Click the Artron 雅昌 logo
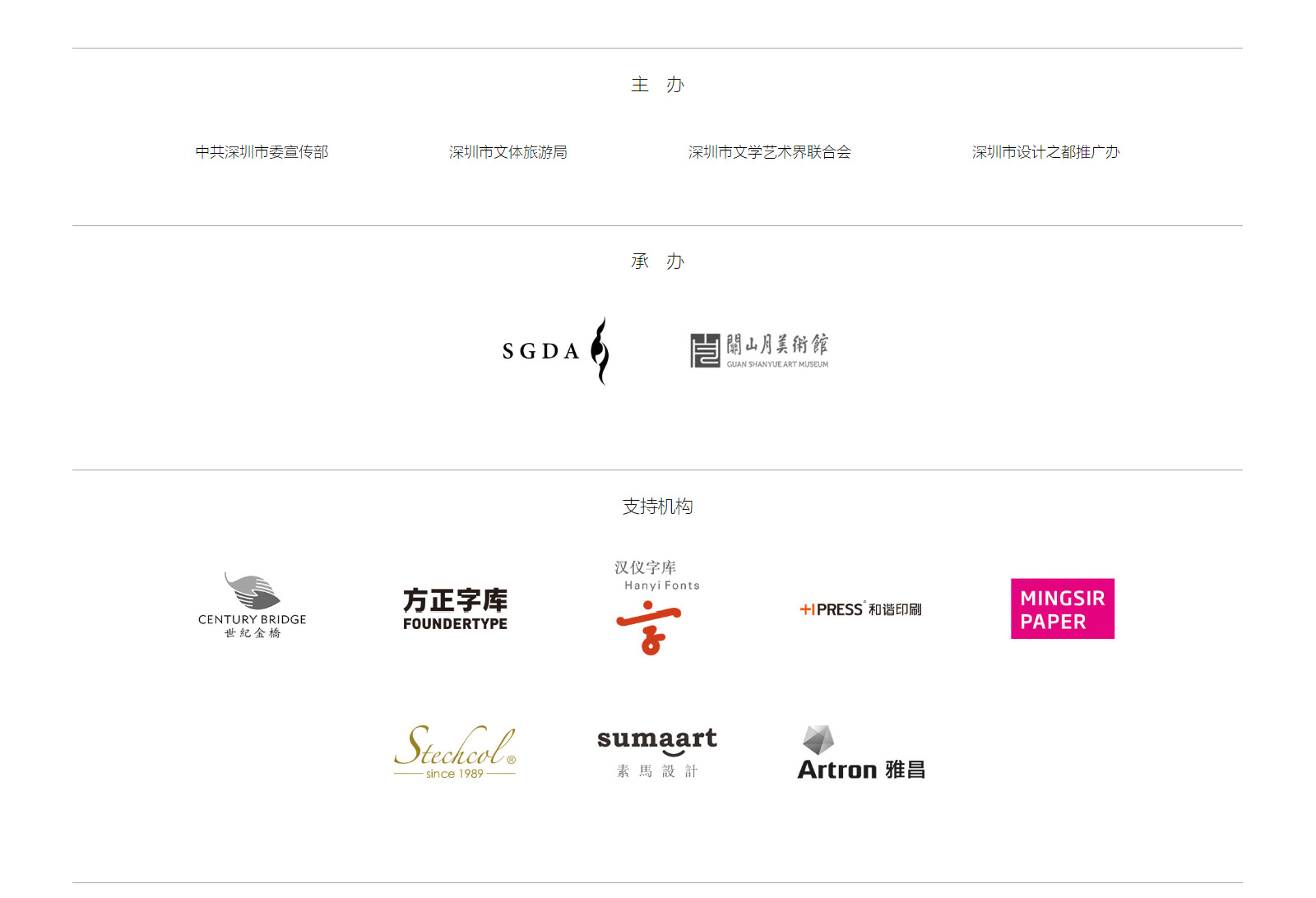Screen dimensions: 1316x898 click(861, 752)
